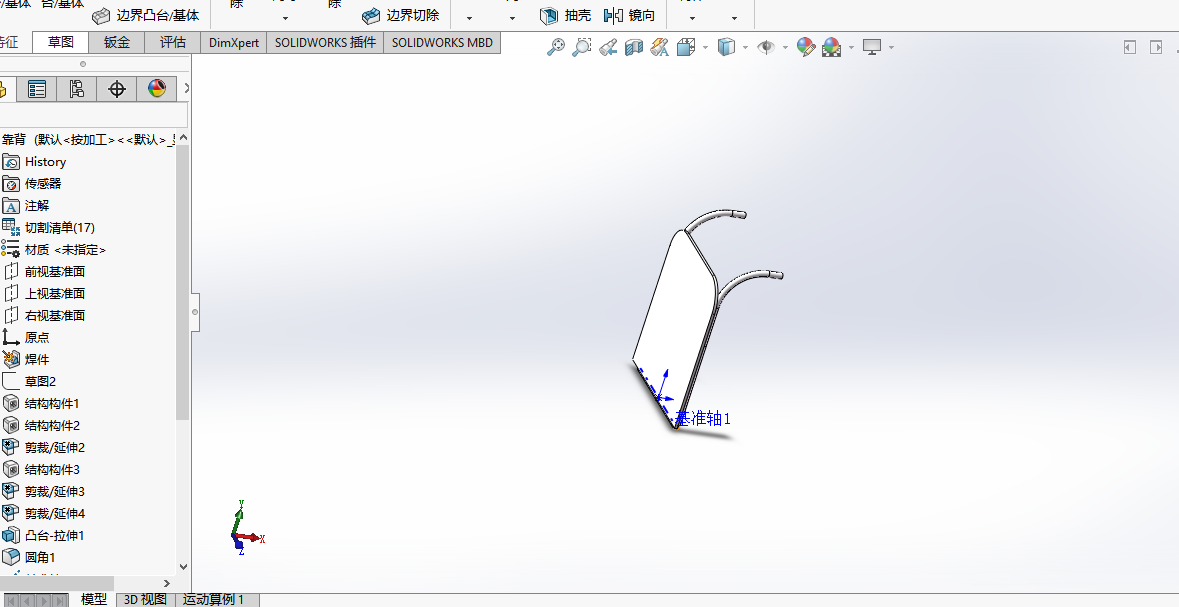Viewport: 1179px width, 607px height.
Task: Select 材质 <未指定> material item
Action: [53, 250]
